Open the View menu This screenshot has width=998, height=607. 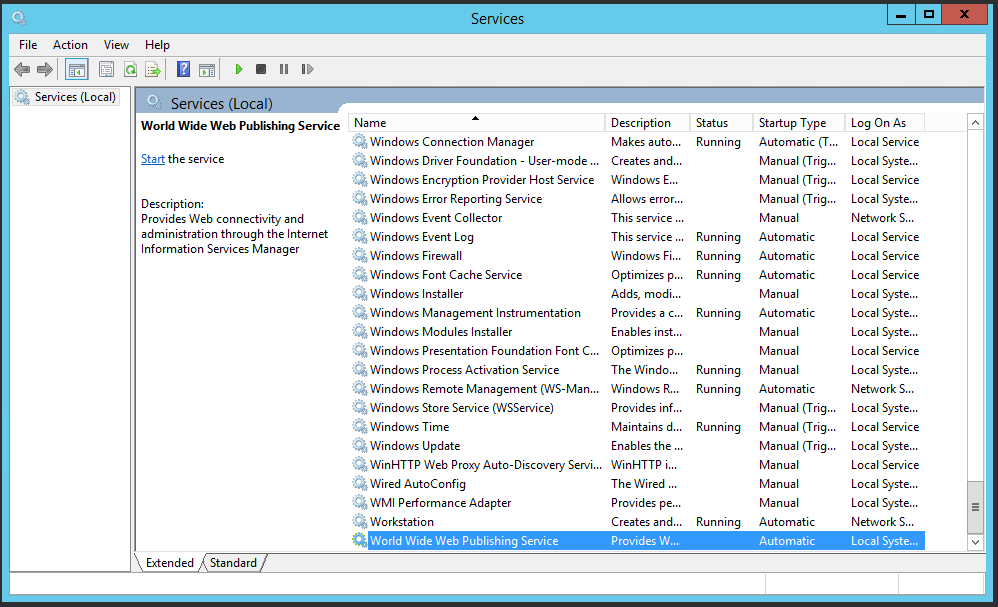[116, 45]
